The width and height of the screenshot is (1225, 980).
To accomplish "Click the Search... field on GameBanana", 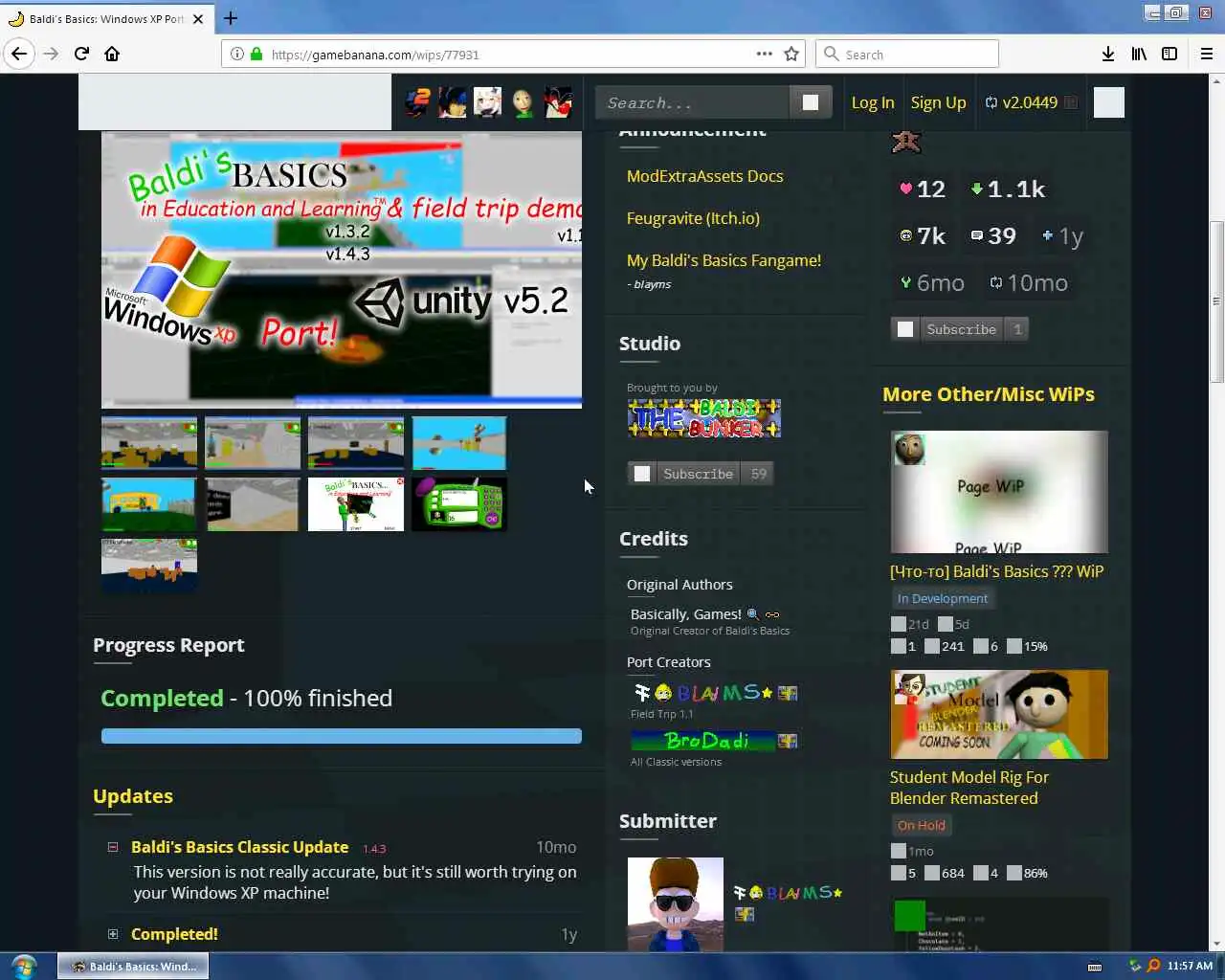I will pos(693,102).
